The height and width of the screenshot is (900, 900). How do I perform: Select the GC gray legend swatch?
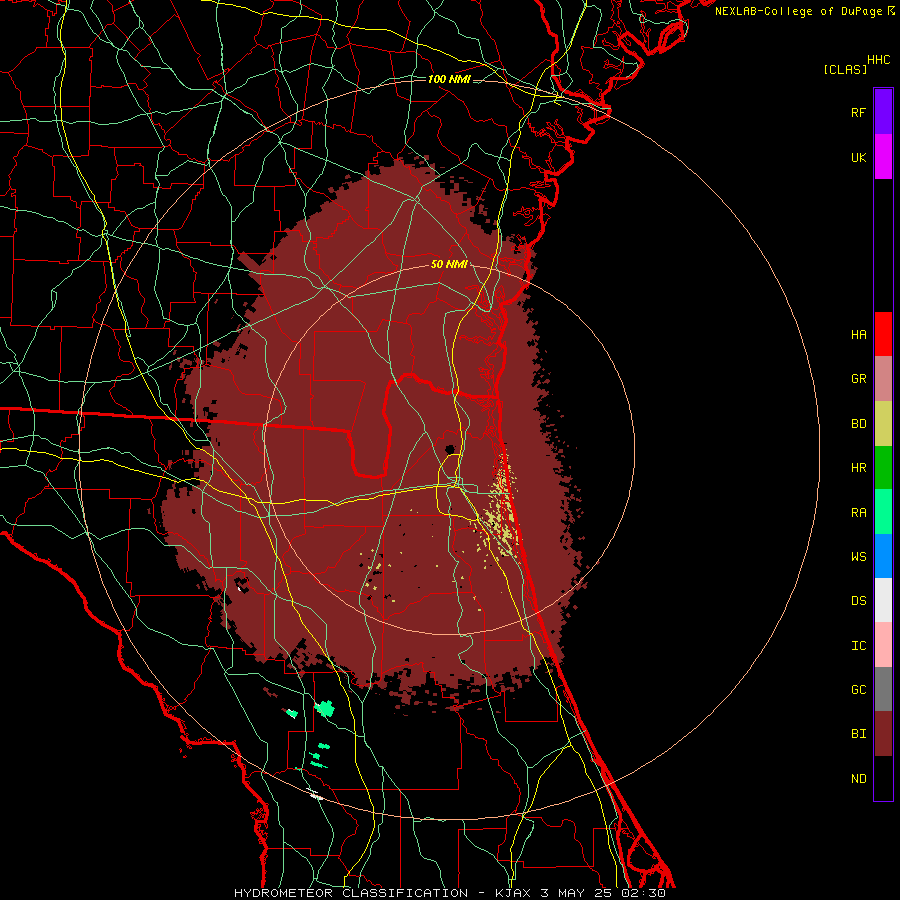883,689
